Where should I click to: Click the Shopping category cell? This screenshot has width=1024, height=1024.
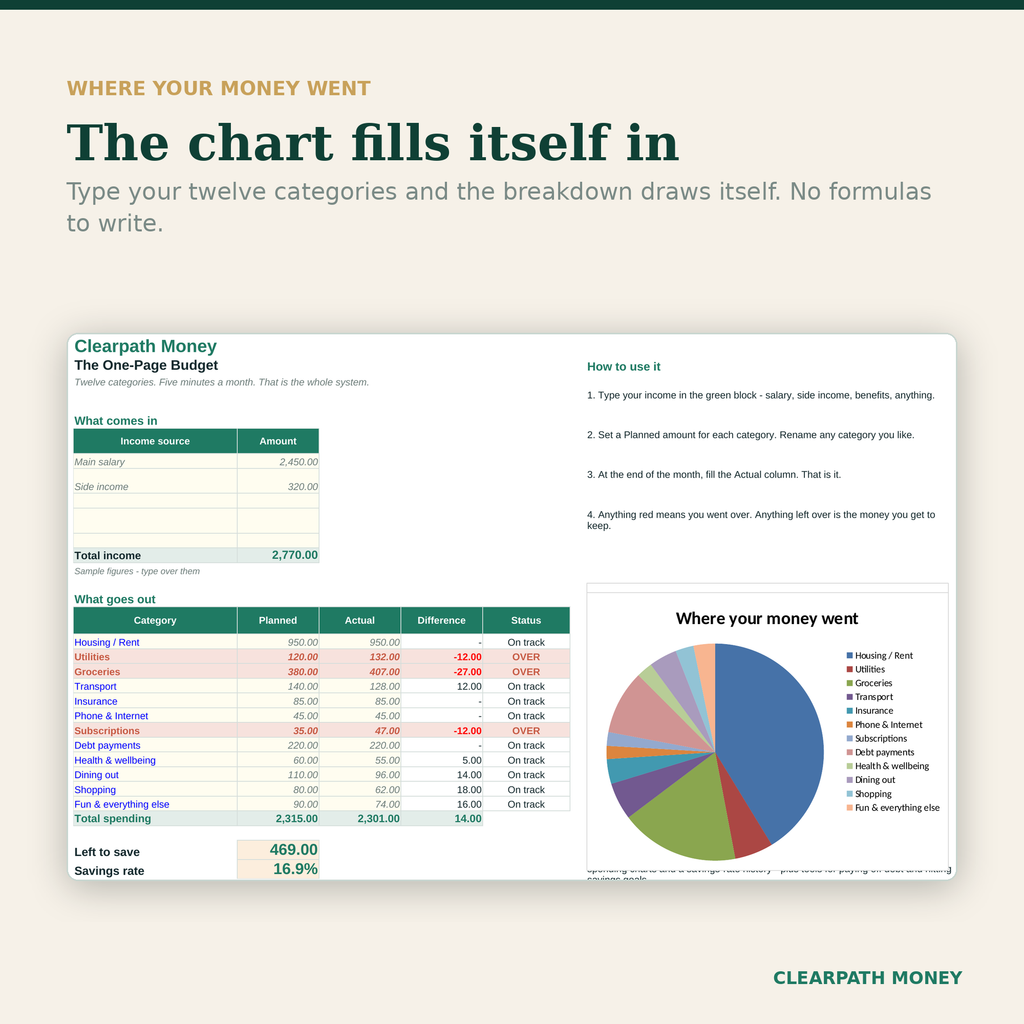[x=155, y=790]
